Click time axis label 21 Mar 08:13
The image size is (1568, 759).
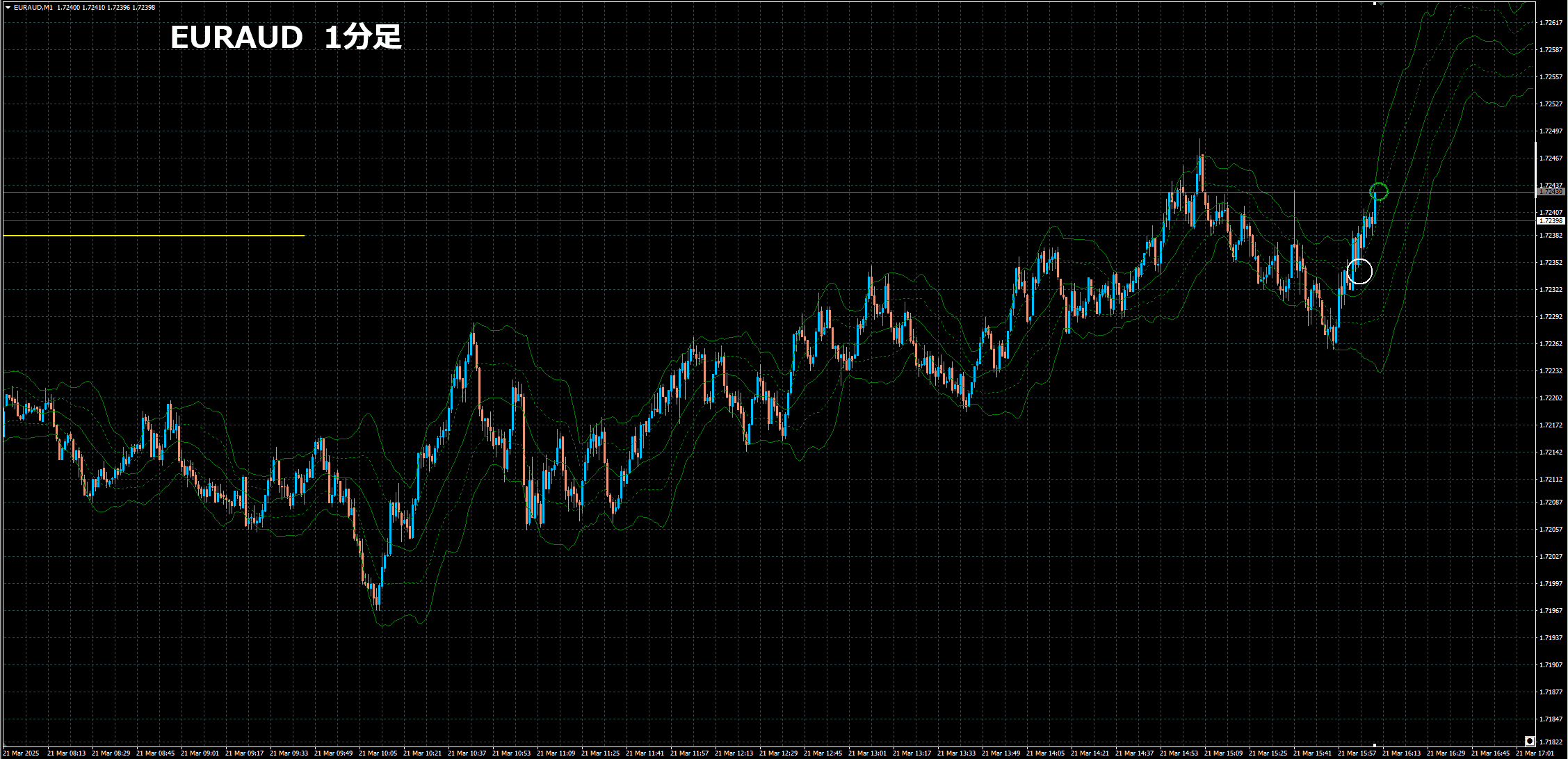click(67, 753)
